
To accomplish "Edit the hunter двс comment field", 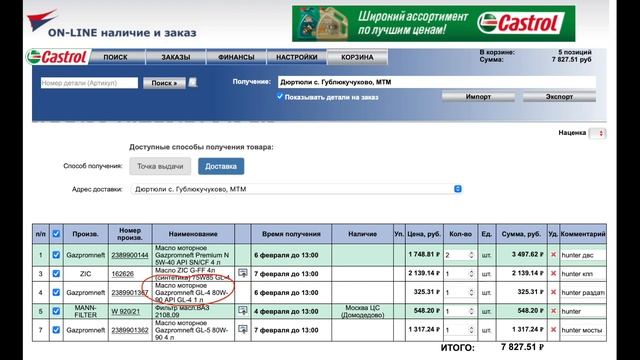I will [x=583, y=255].
